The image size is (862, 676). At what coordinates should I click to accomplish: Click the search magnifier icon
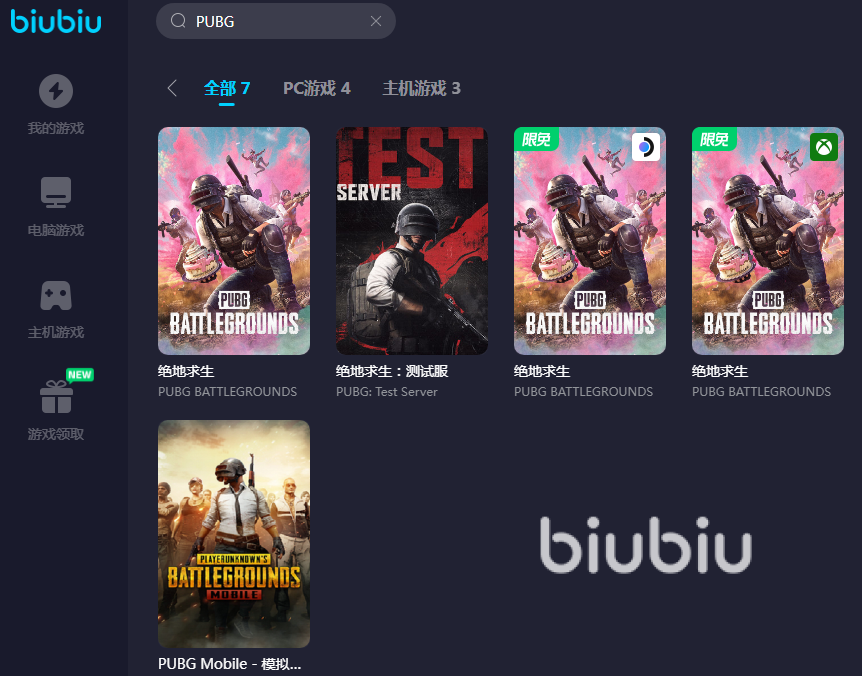pyautogui.click(x=178, y=21)
